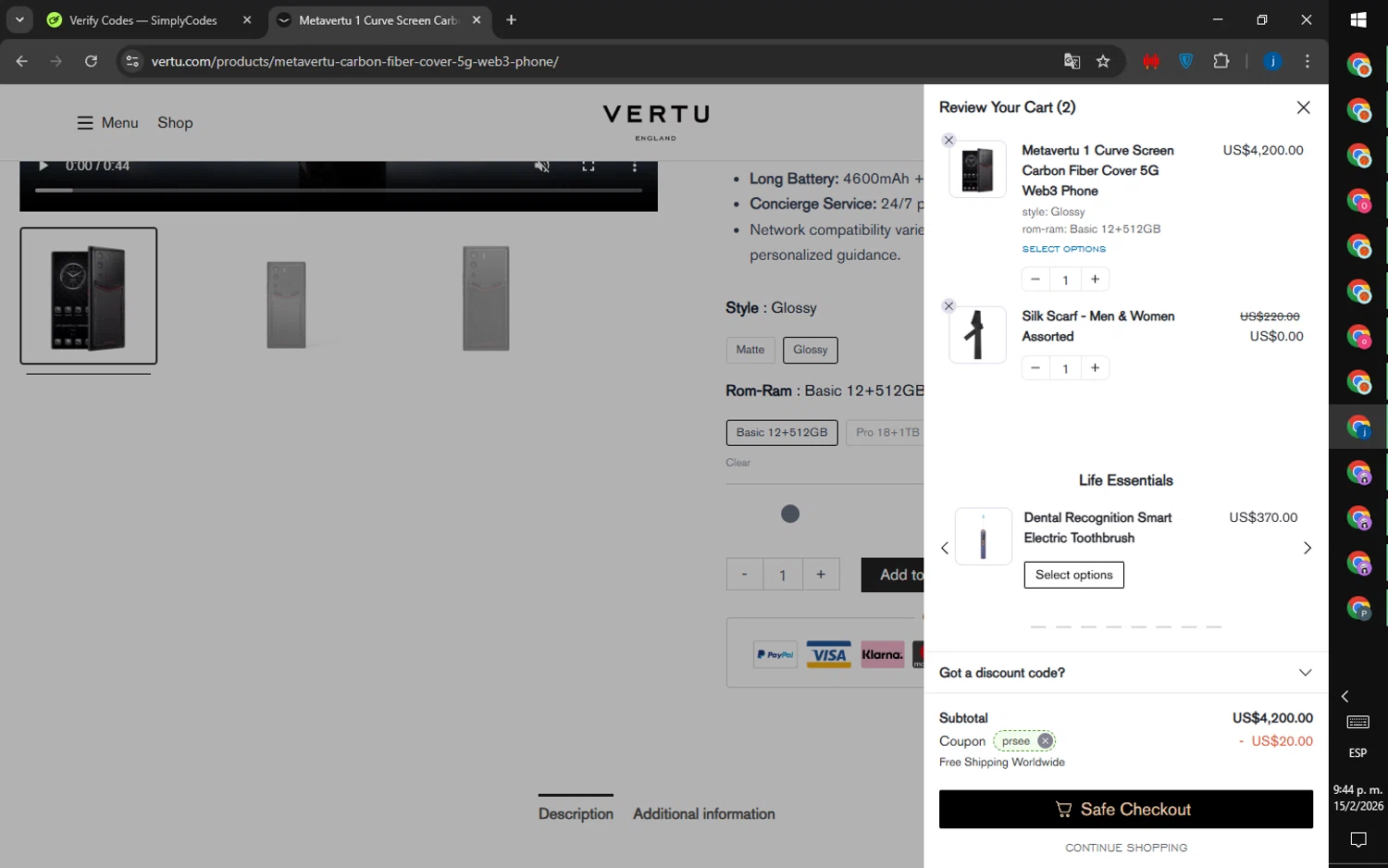1388x868 pixels.
Task: Switch to Verify Codes SimplyCodes tab
Action: click(x=143, y=20)
